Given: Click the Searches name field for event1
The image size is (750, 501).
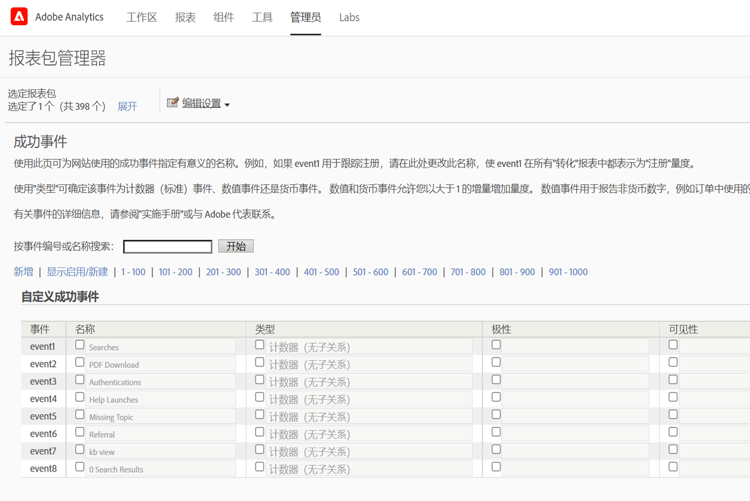Looking at the screenshot, I should click(x=161, y=347).
